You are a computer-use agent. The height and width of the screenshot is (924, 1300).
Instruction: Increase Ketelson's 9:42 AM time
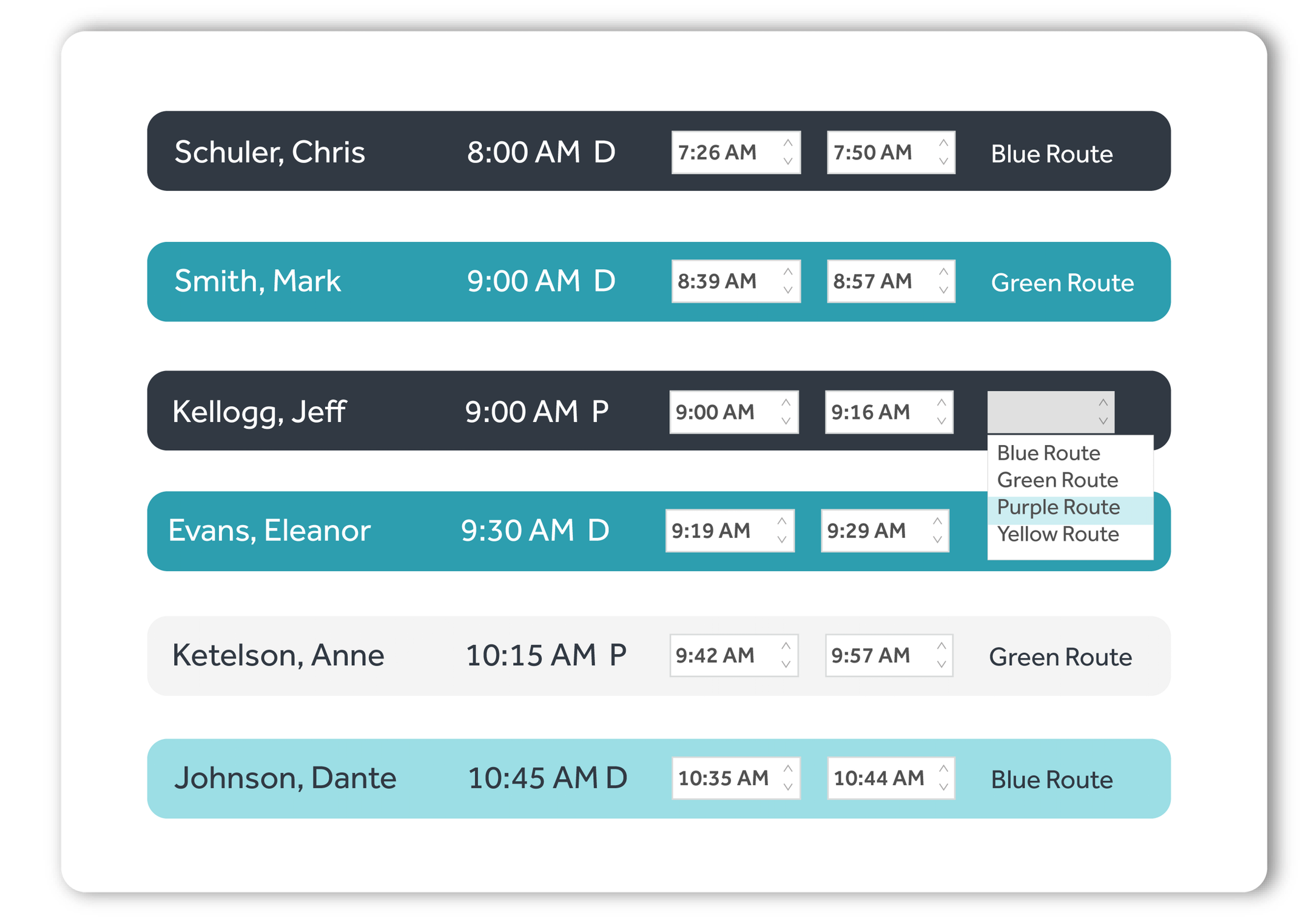pos(786,646)
